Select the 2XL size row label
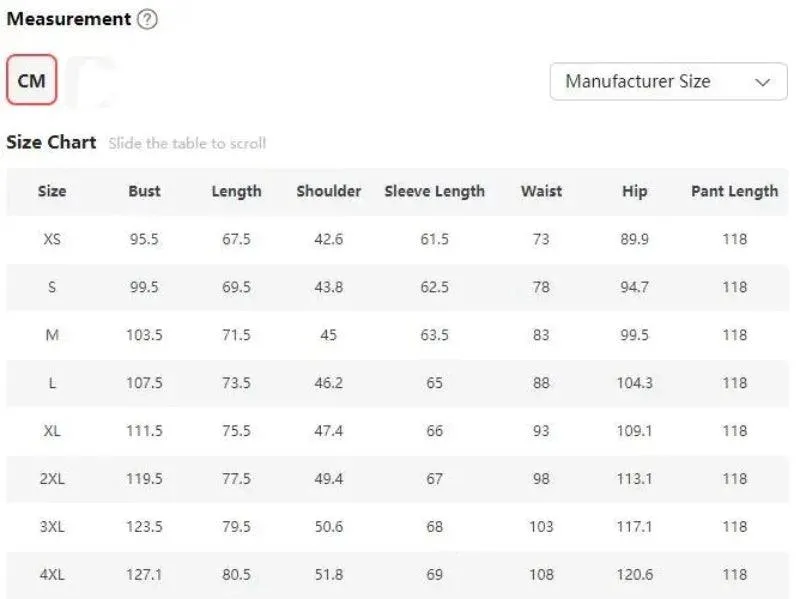The height and width of the screenshot is (599, 800). point(52,479)
